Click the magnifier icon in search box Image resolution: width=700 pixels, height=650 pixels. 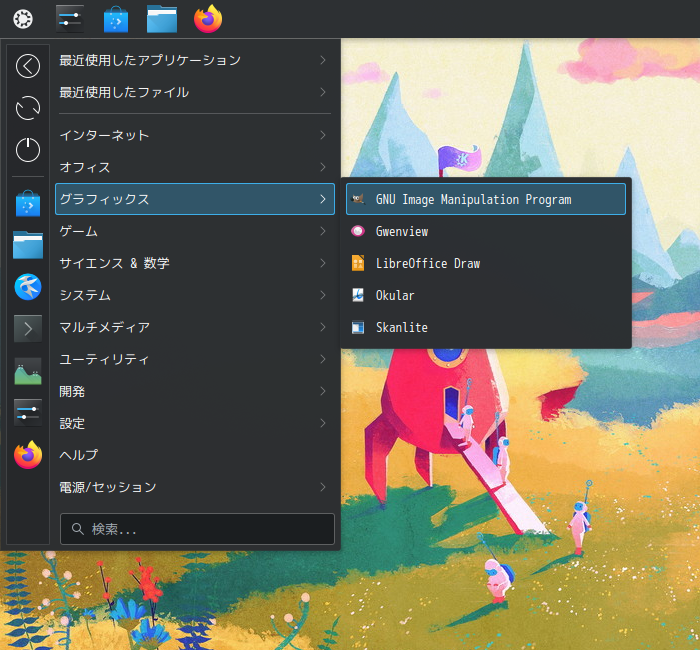(78, 529)
